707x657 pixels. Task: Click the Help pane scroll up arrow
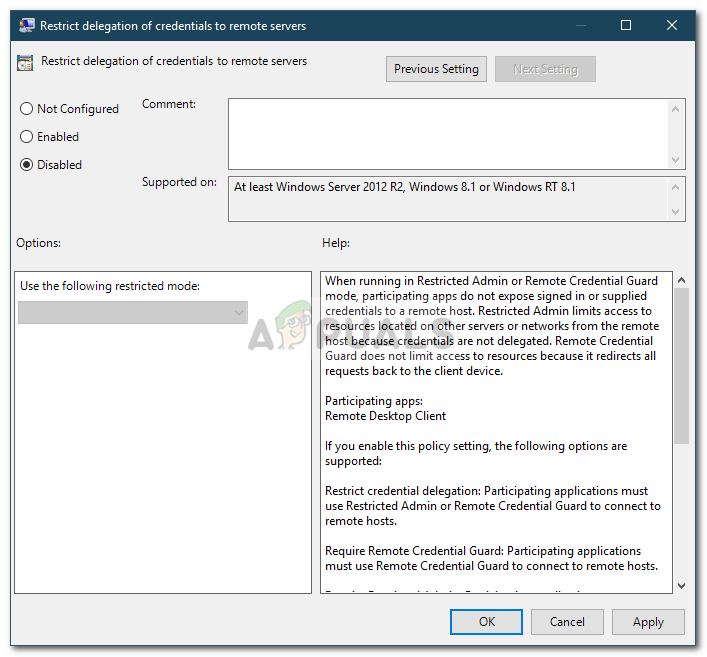(x=681, y=280)
